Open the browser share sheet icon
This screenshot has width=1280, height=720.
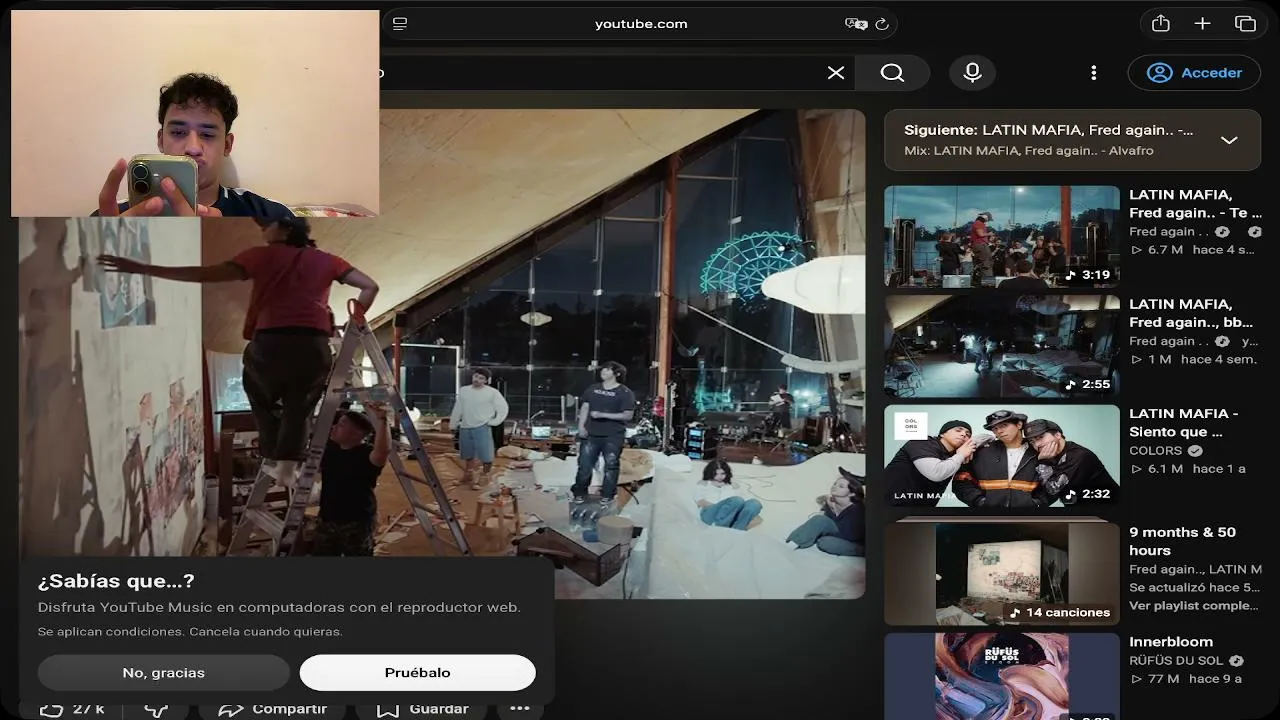(x=1160, y=23)
